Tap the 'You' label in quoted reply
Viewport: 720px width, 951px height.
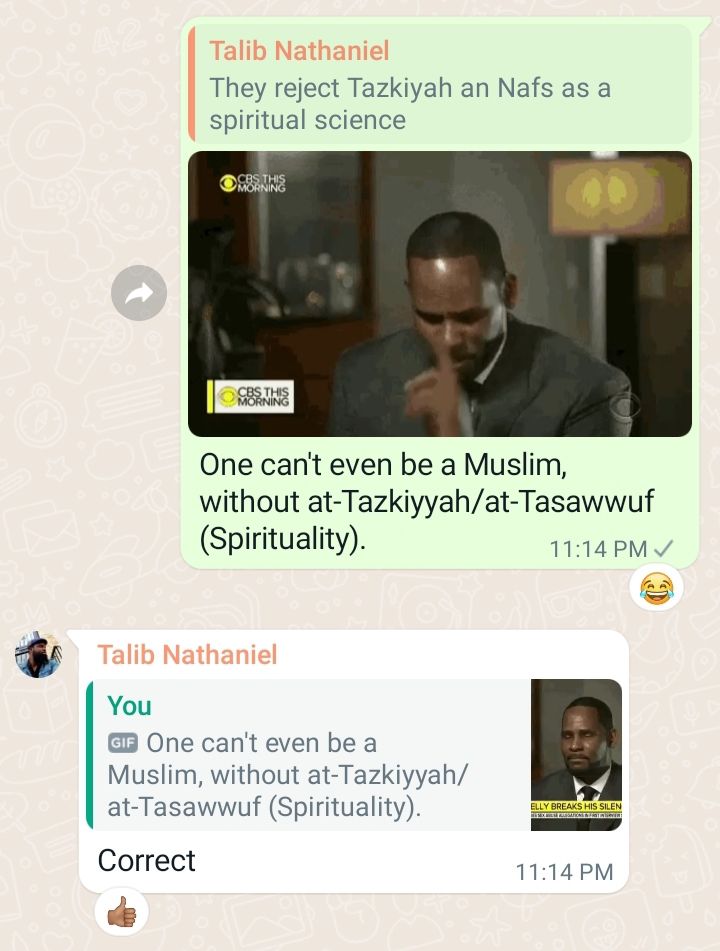click(x=129, y=706)
